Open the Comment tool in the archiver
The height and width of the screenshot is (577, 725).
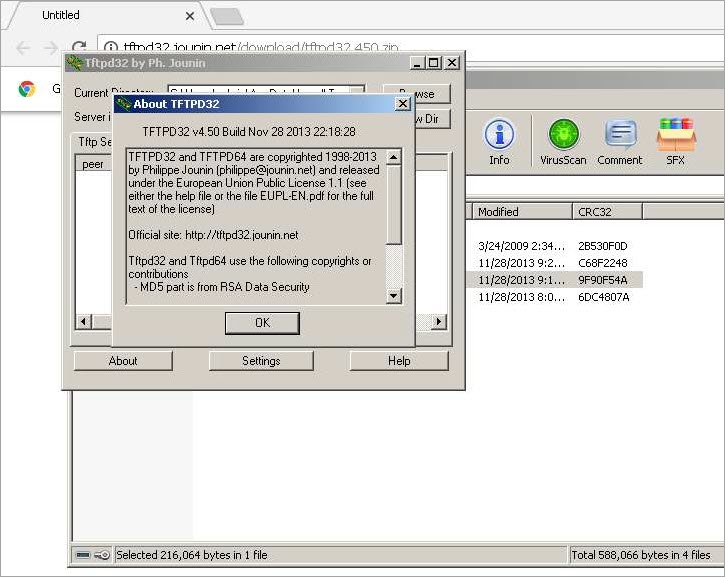pyautogui.click(x=620, y=141)
